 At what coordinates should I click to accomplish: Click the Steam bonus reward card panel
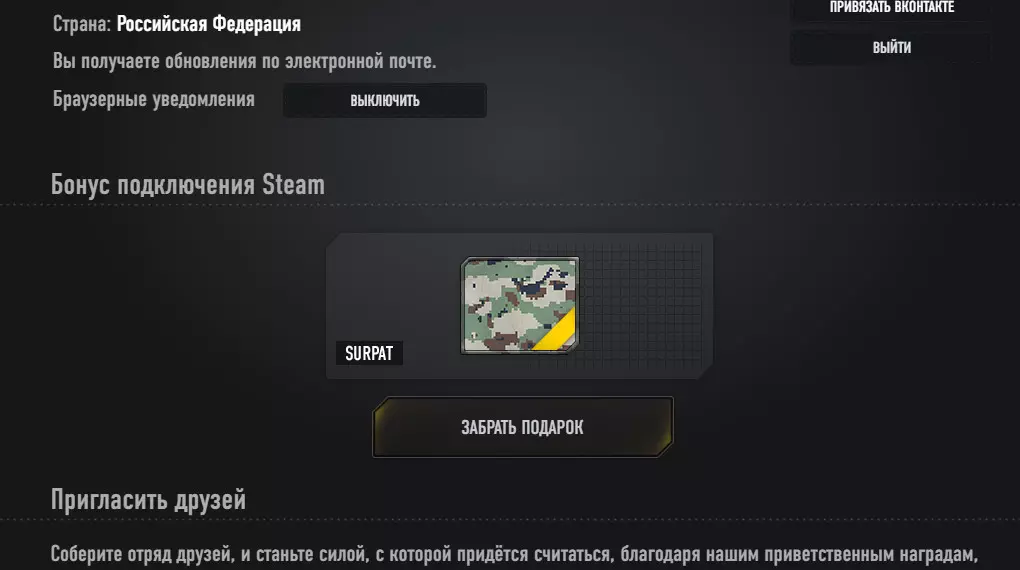[x=519, y=306]
